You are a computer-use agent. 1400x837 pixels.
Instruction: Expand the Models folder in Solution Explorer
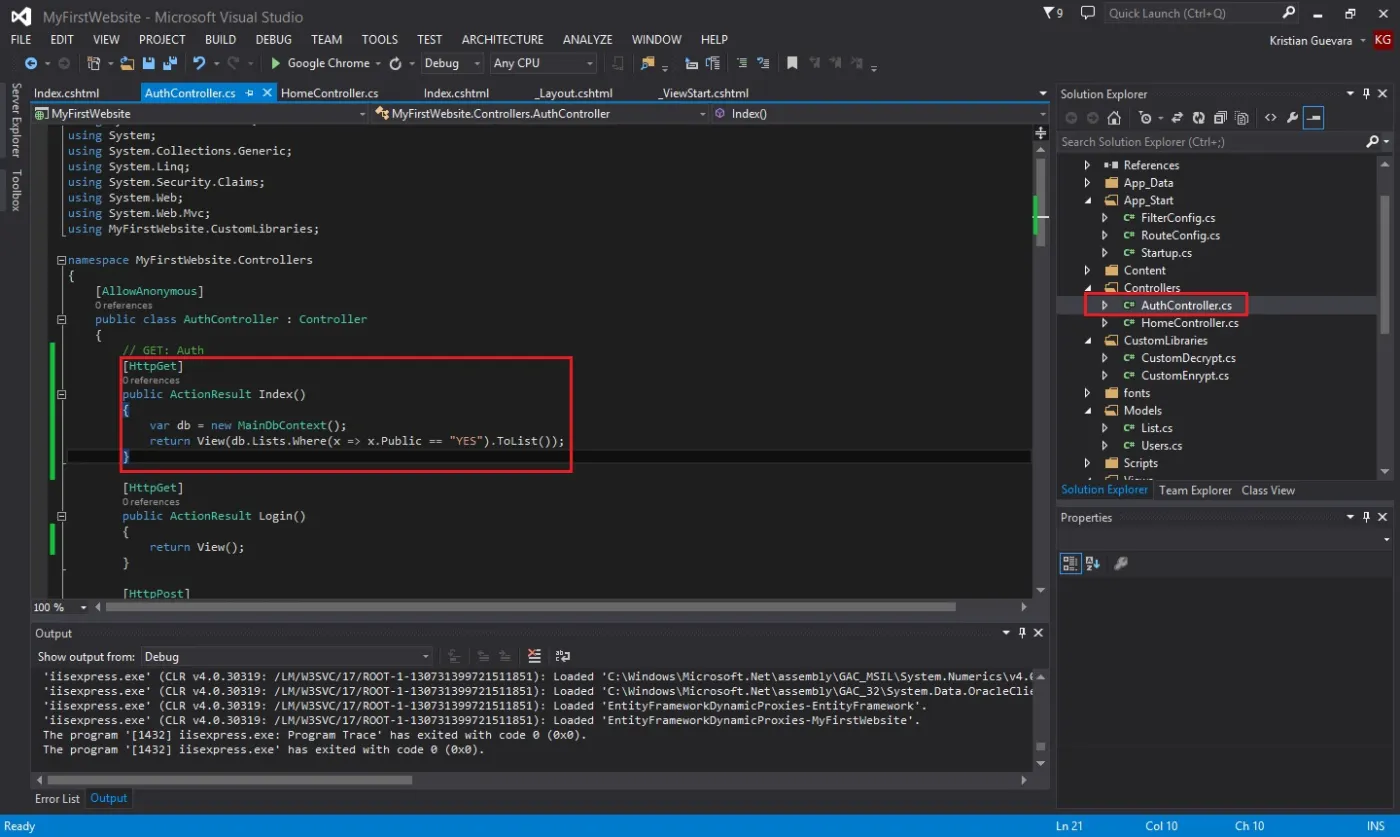tap(1088, 410)
